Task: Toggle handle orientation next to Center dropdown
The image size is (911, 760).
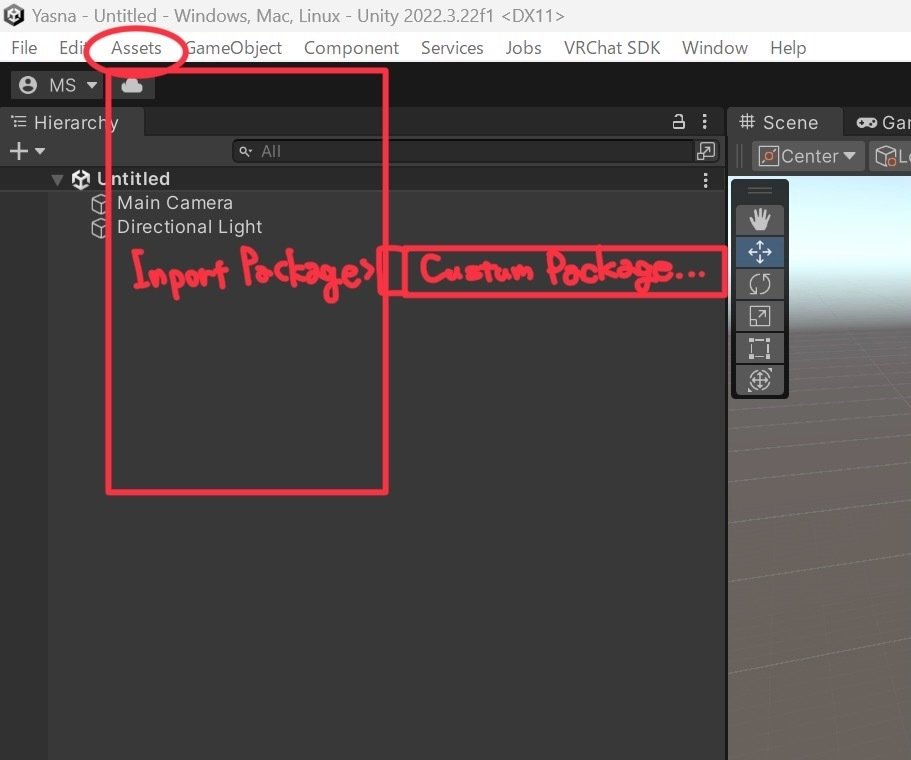Action: 888,156
